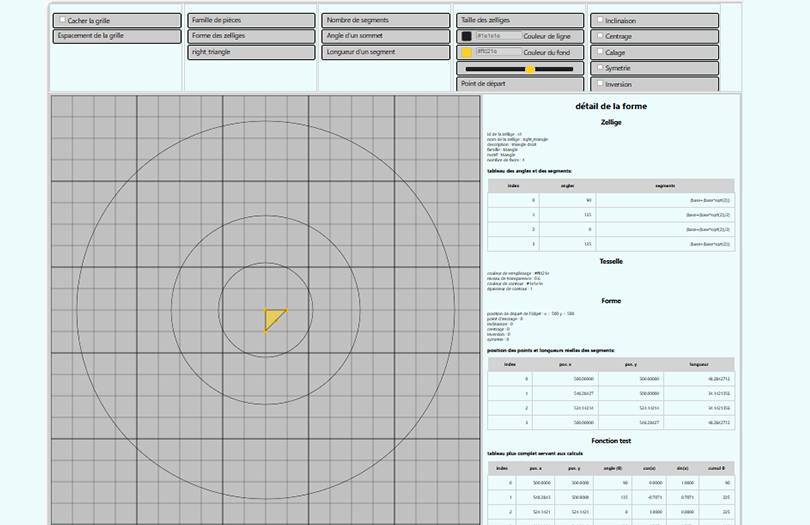Click the black Couleur de ligne swatch

(466, 36)
